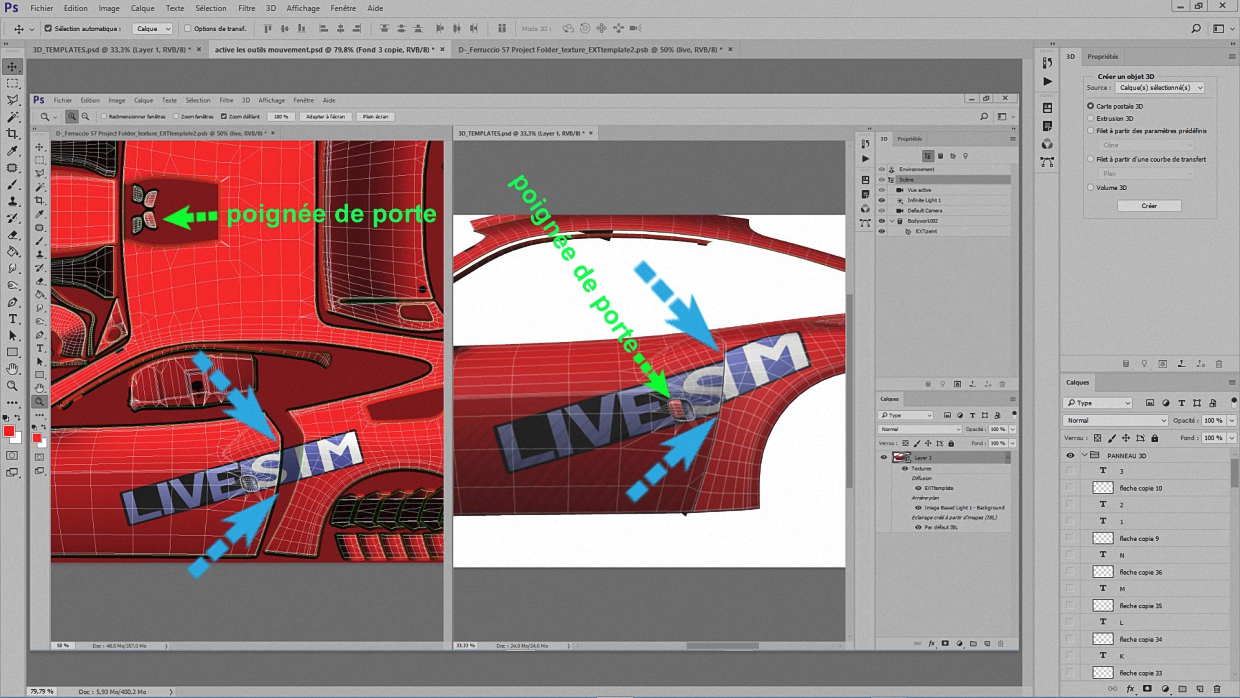Select the Volume 3D radio button
This screenshot has width=1240, height=698.
[x=1091, y=187]
